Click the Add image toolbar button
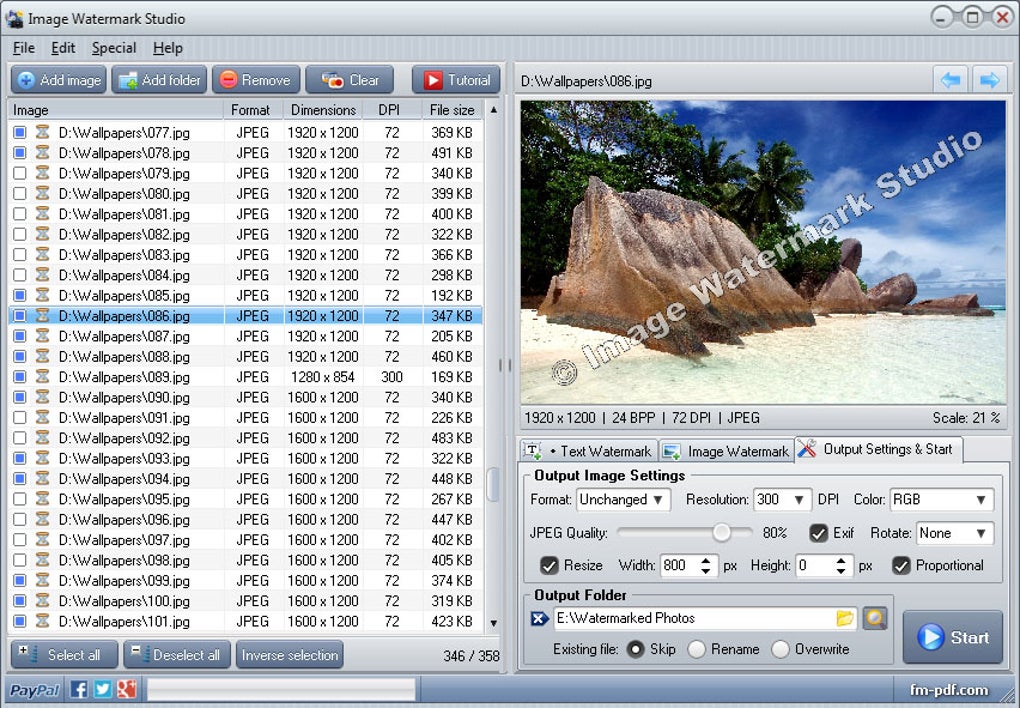Viewport: 1020px width, 708px height. (58, 80)
